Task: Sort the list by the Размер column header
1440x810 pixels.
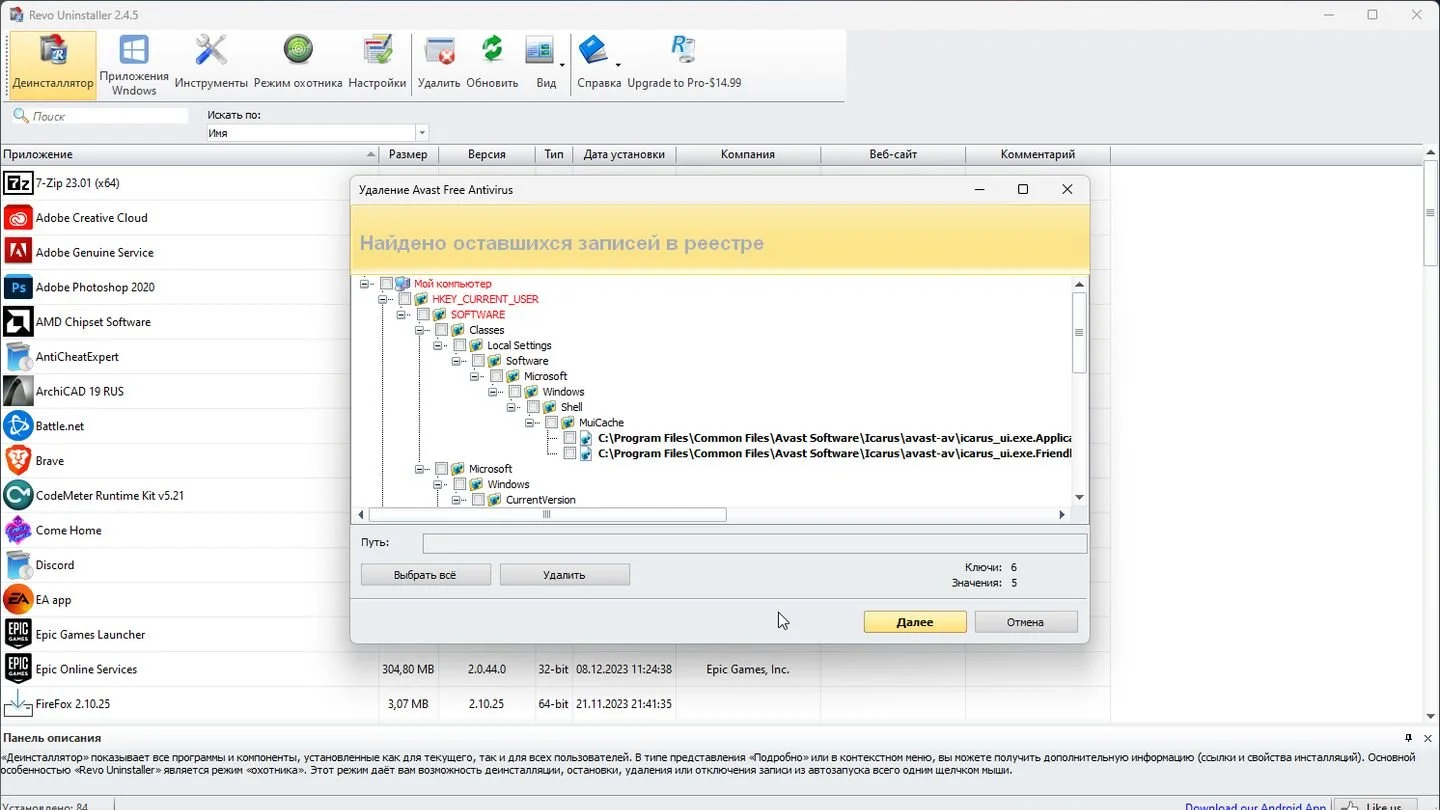Action: (408, 154)
